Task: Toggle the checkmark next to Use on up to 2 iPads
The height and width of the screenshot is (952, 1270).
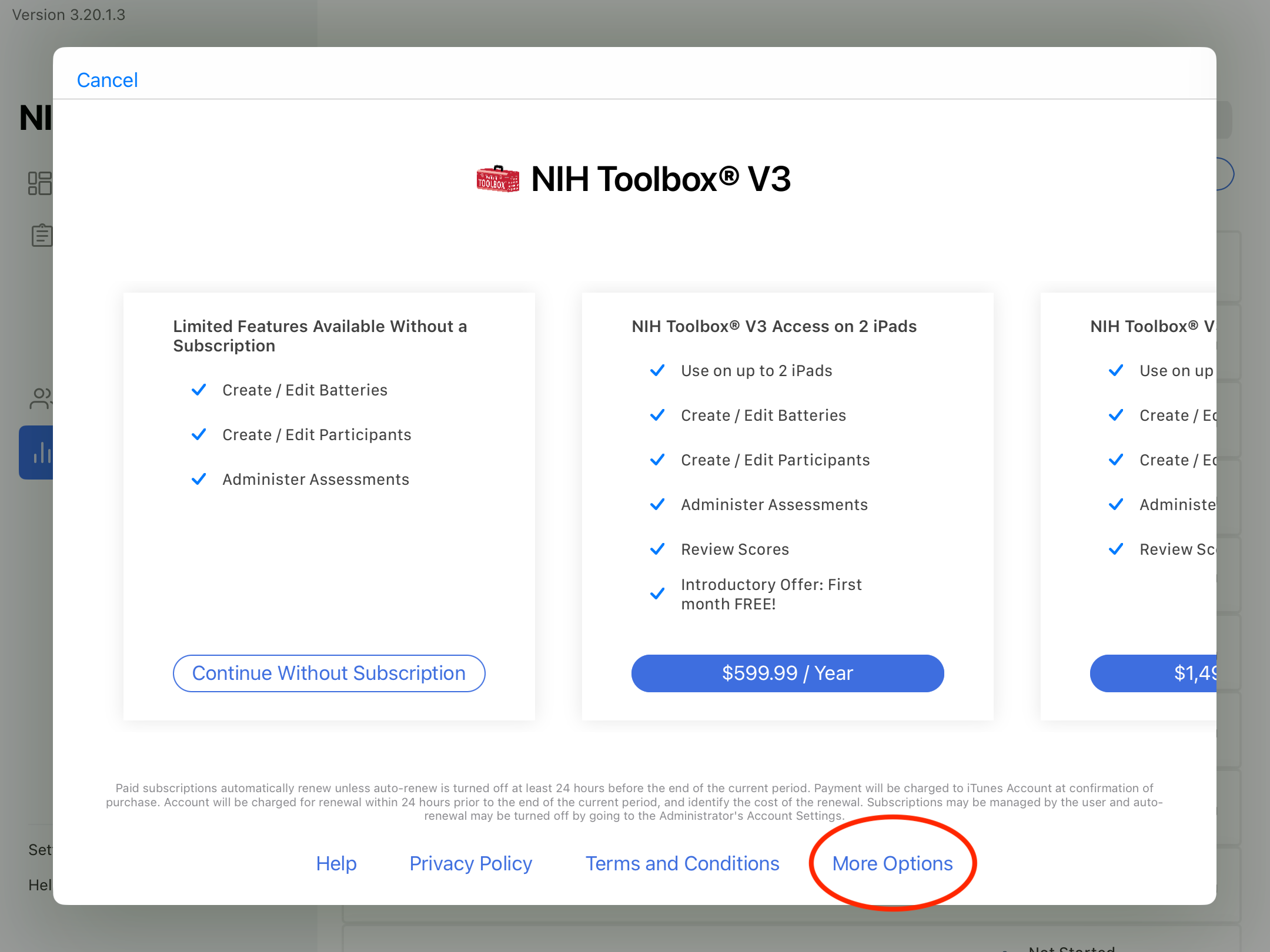Action: tap(657, 370)
